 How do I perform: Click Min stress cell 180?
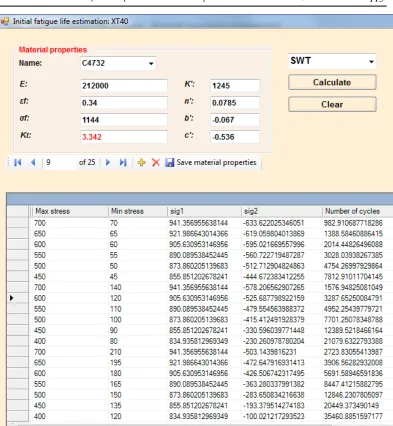coord(137,373)
